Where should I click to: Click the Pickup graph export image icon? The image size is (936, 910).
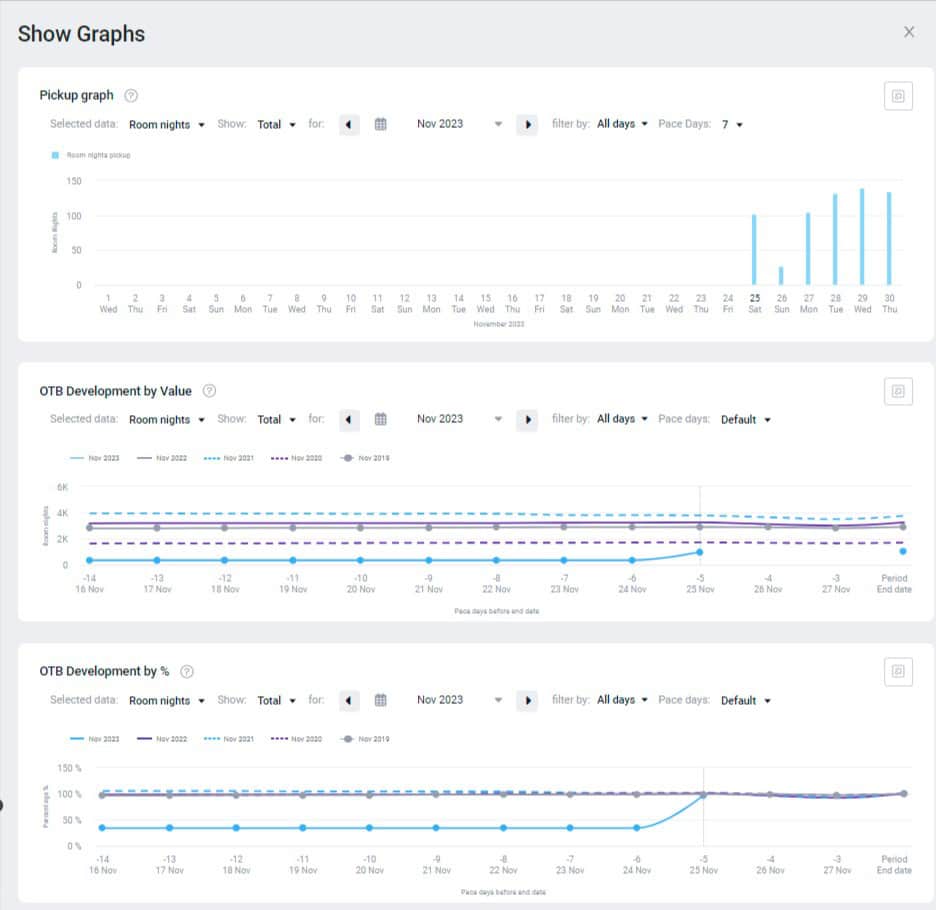tap(898, 96)
